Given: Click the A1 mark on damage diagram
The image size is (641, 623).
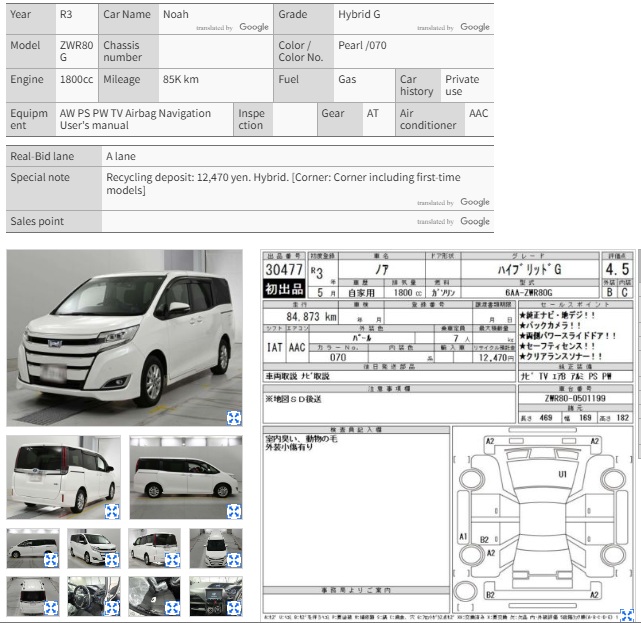Looking at the screenshot, I should click(463, 536).
